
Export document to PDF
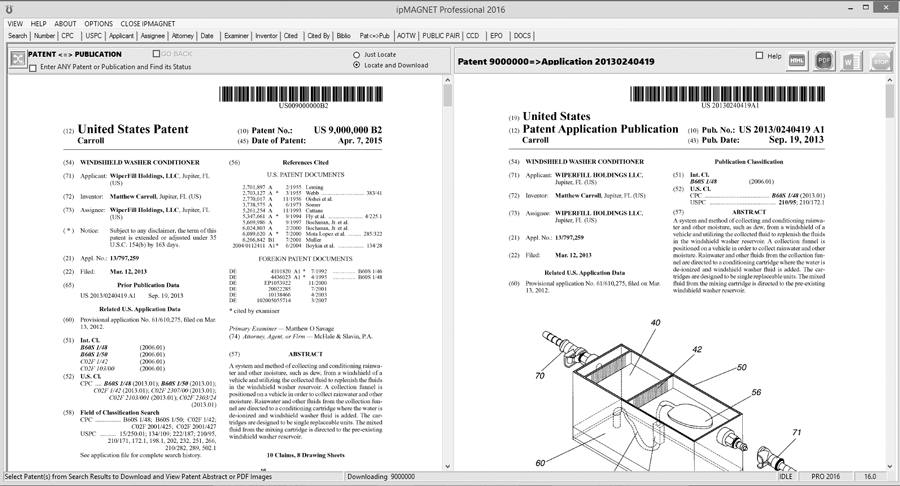pyautogui.click(x=824, y=61)
